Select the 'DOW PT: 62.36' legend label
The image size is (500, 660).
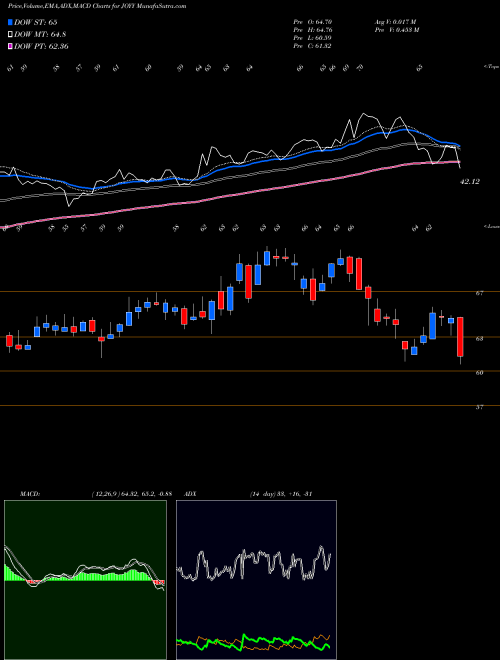coord(41,46)
